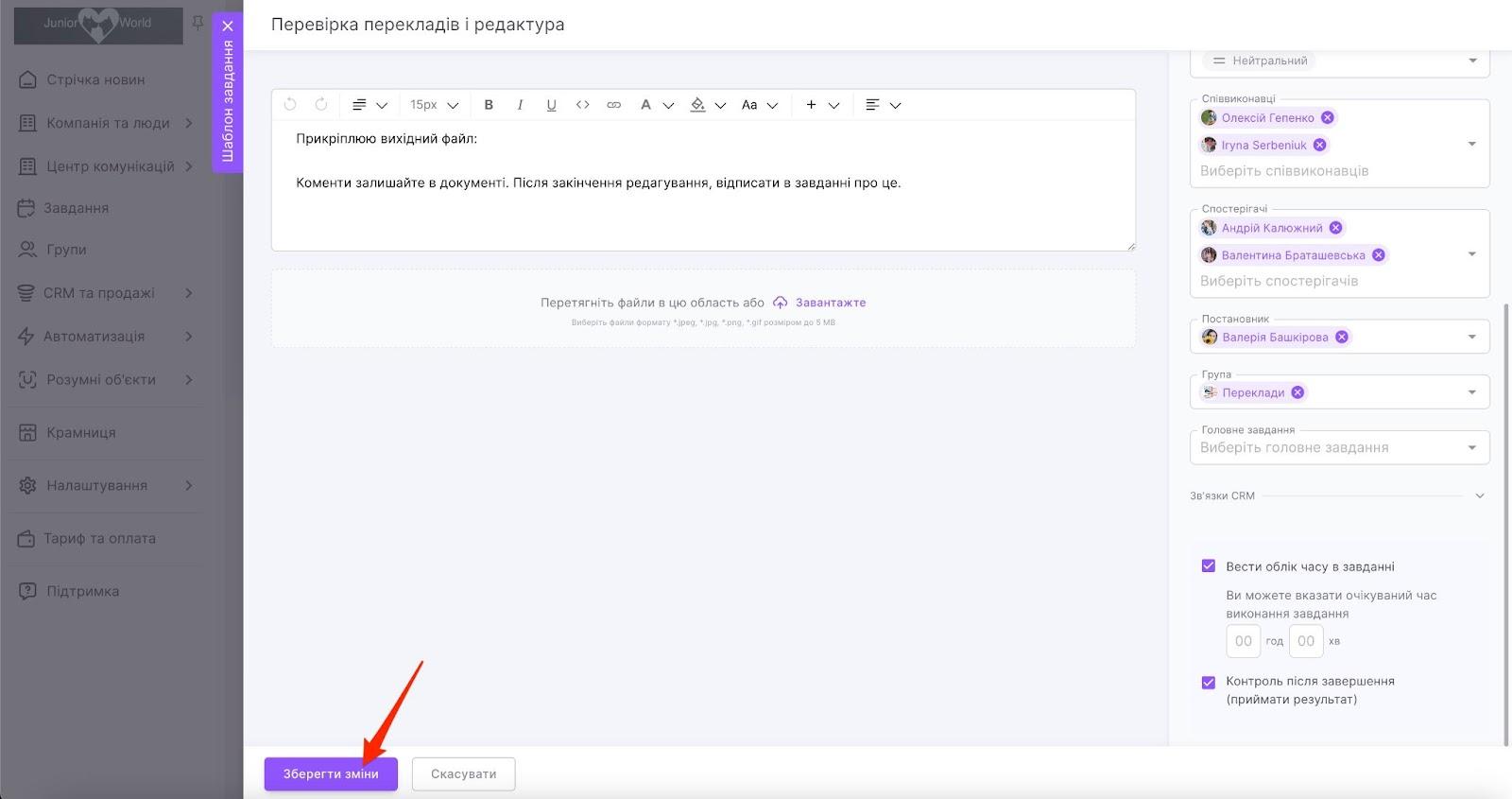Toggle Вести облік часу в завданні checkbox
Image resolution: width=1512 pixels, height=799 pixels.
pyautogui.click(x=1208, y=566)
